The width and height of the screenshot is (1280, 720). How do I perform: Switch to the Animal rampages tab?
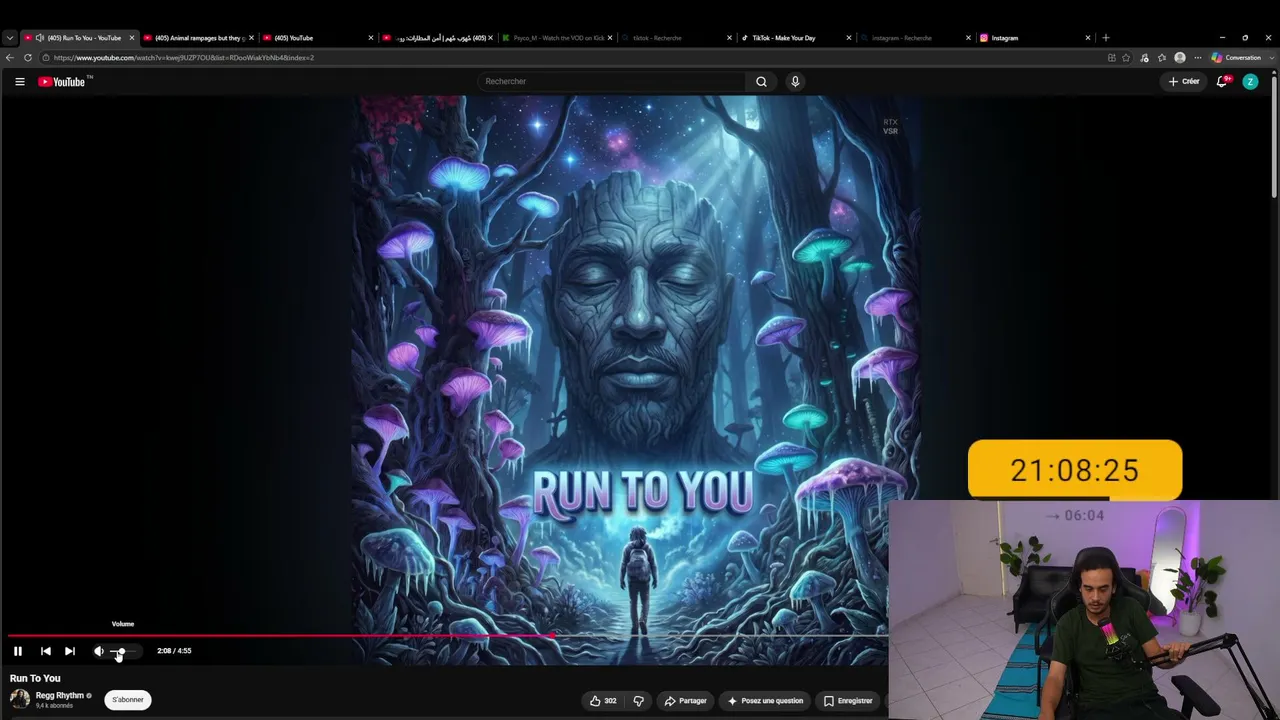(200, 38)
